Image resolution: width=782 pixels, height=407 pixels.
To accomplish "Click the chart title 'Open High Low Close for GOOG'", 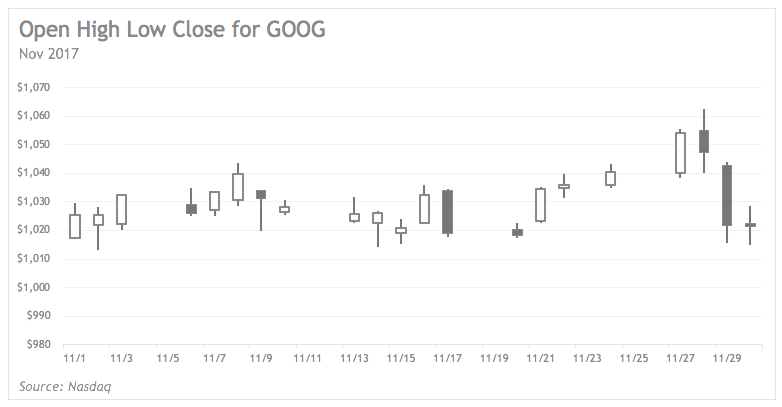I will pyautogui.click(x=172, y=28).
